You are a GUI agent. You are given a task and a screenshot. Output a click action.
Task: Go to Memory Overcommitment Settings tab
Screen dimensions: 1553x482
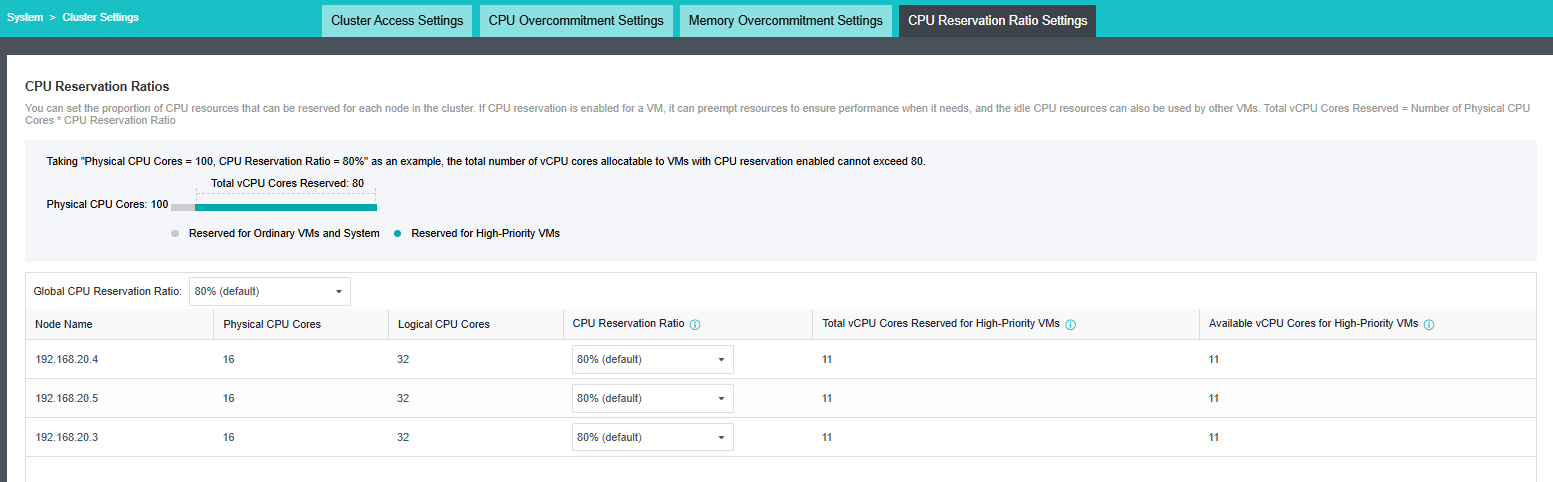[x=786, y=21]
